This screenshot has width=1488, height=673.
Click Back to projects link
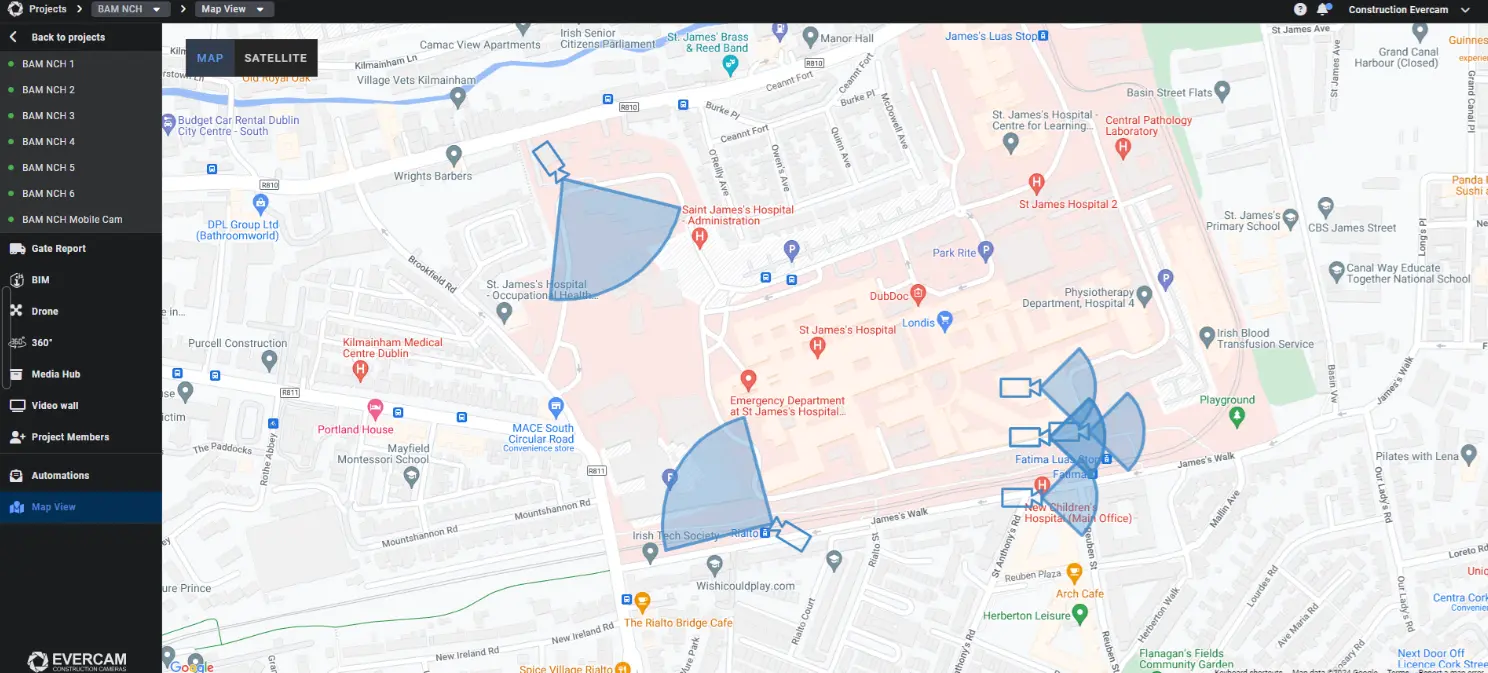point(68,37)
